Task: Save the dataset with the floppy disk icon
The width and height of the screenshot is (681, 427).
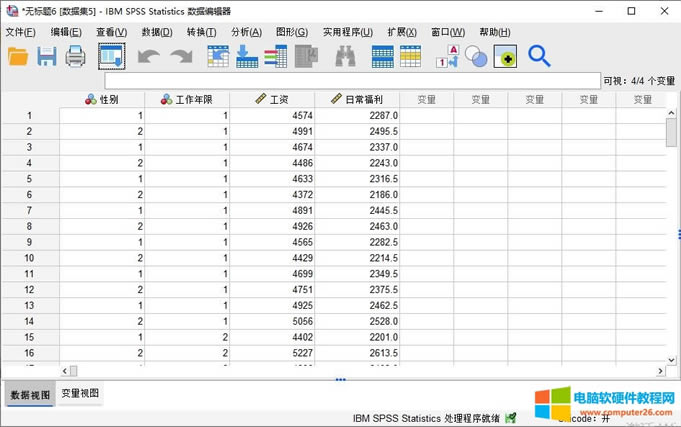Action: pos(47,57)
